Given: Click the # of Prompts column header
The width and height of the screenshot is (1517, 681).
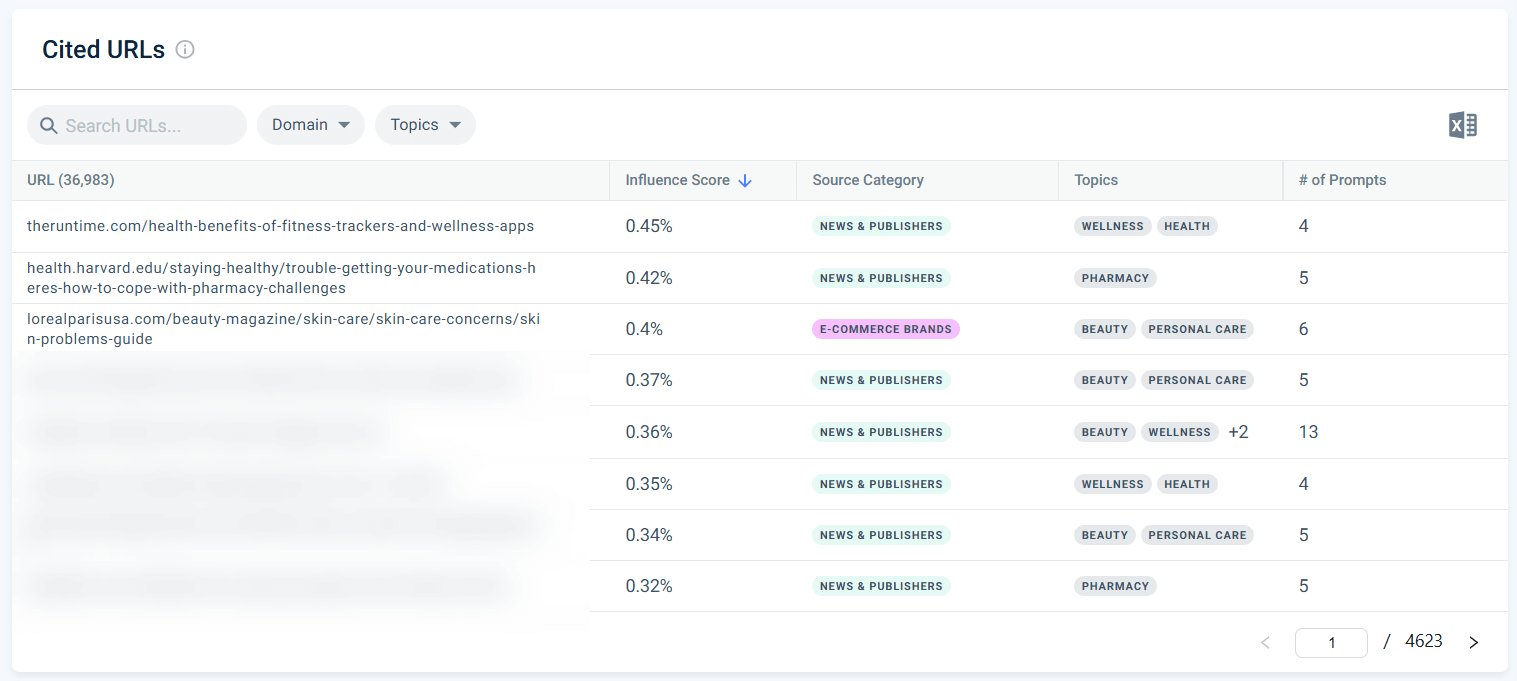Looking at the screenshot, I should (1342, 180).
